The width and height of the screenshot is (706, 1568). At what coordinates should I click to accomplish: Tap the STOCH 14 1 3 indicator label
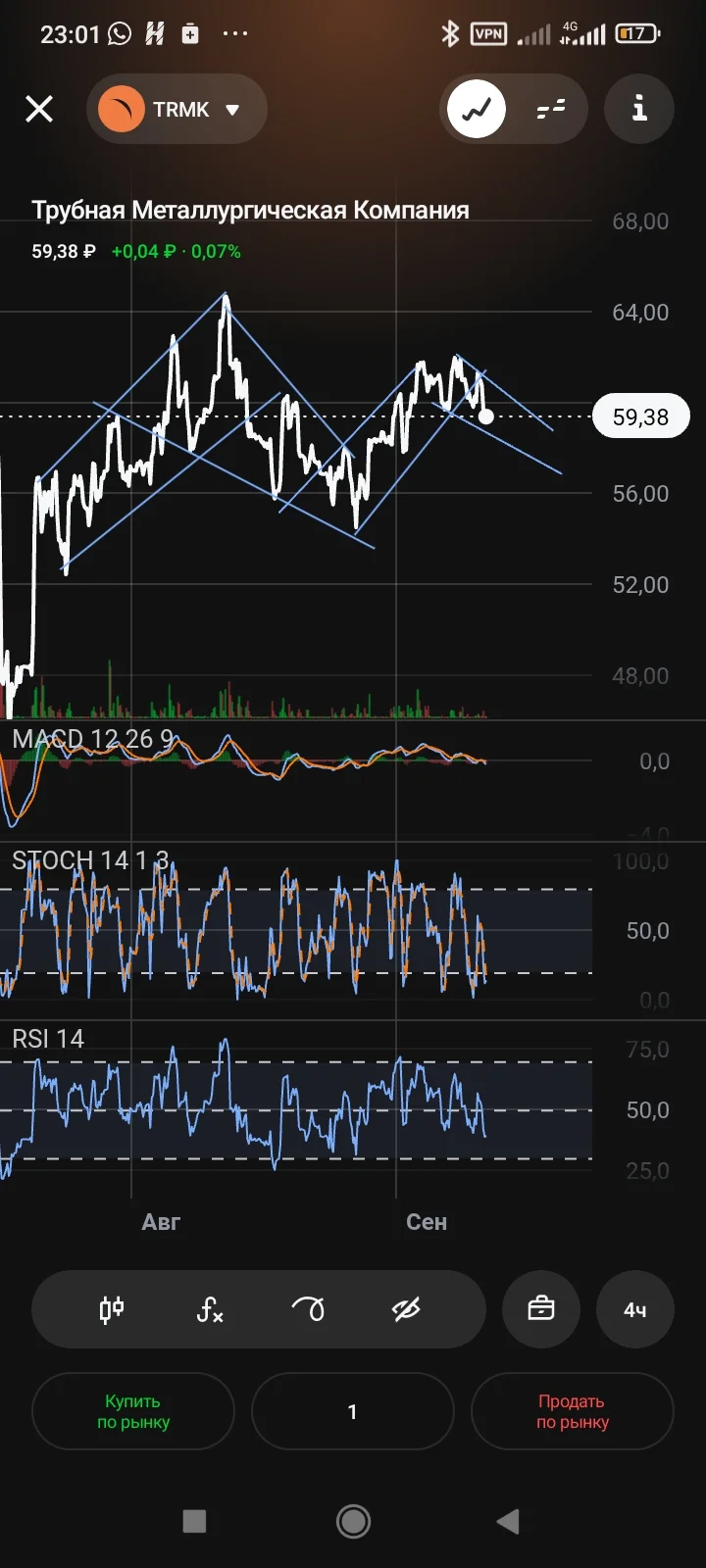coord(90,860)
